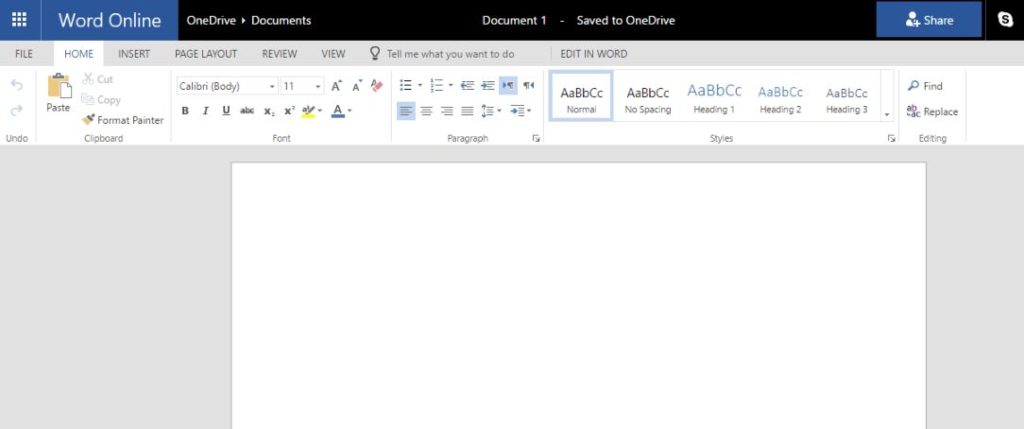
Task: Click the Shrink Font icon
Action: click(357, 86)
